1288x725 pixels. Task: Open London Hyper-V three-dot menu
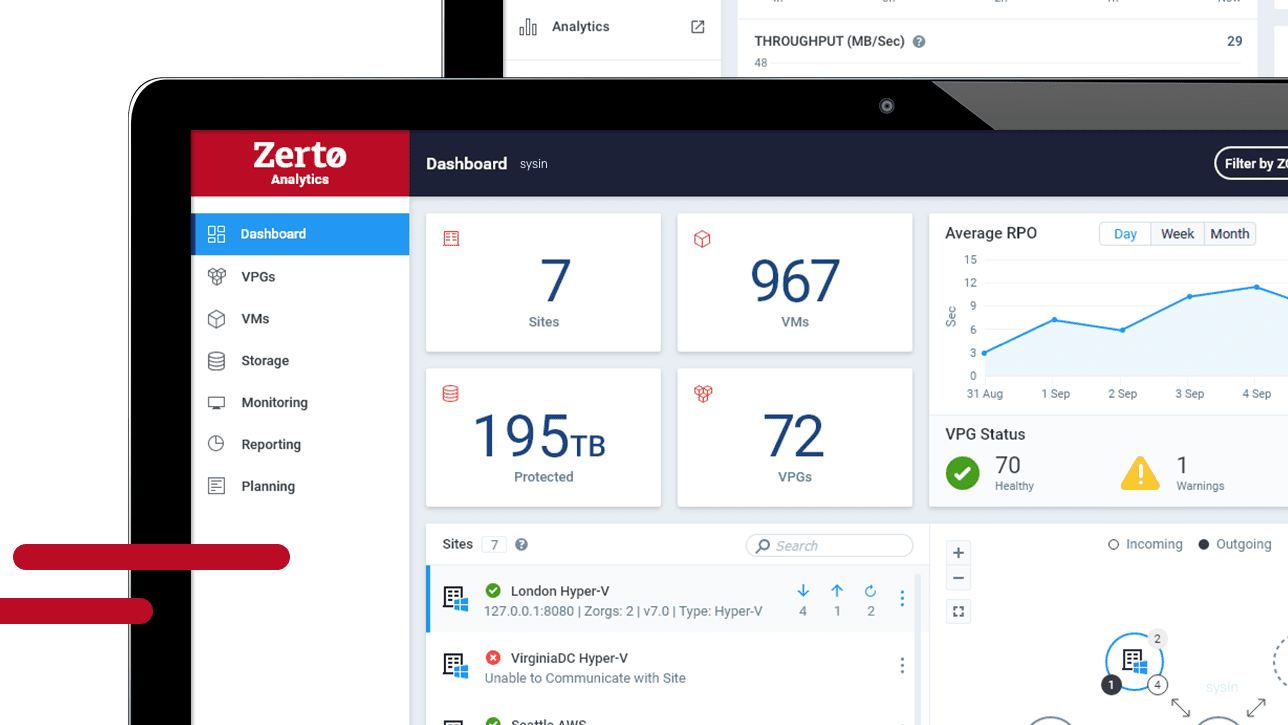[902, 598]
